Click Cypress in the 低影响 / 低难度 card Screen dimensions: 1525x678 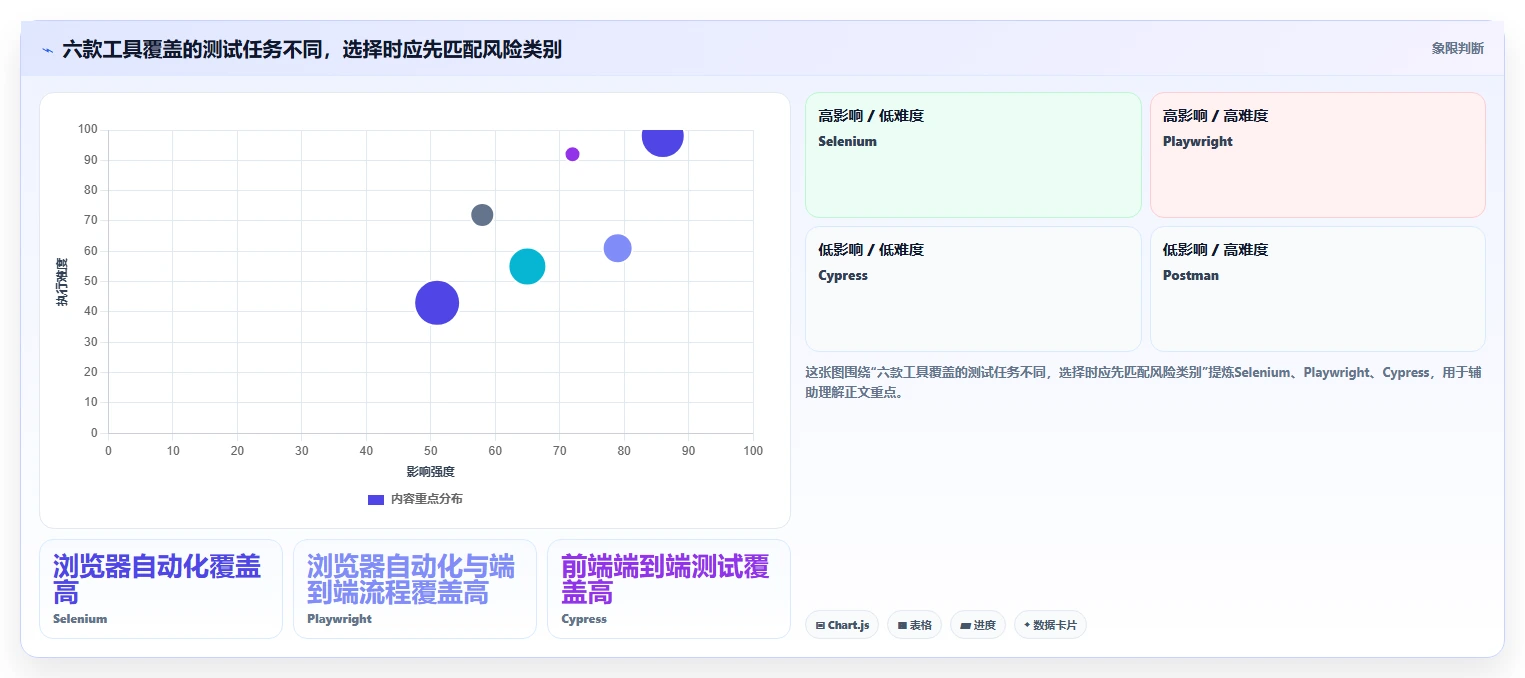(843, 275)
